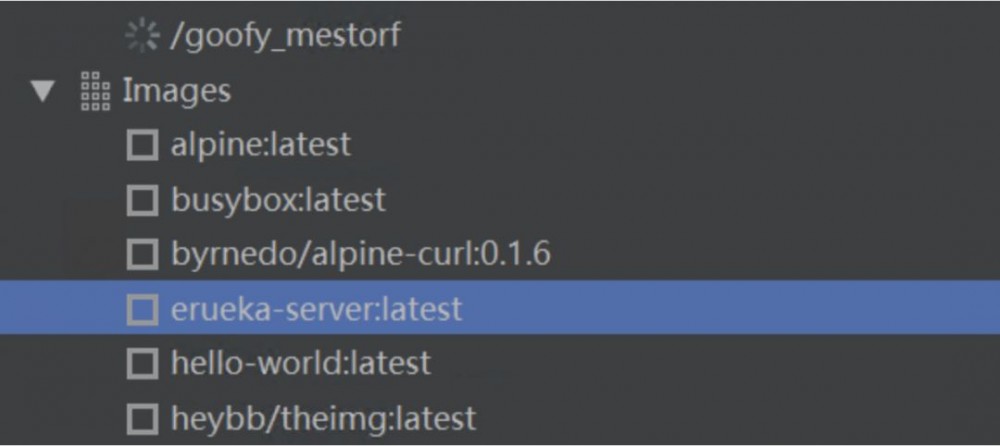This screenshot has width=1000, height=446.
Task: Click blank row space right of Images label
Action: (x=600, y=91)
